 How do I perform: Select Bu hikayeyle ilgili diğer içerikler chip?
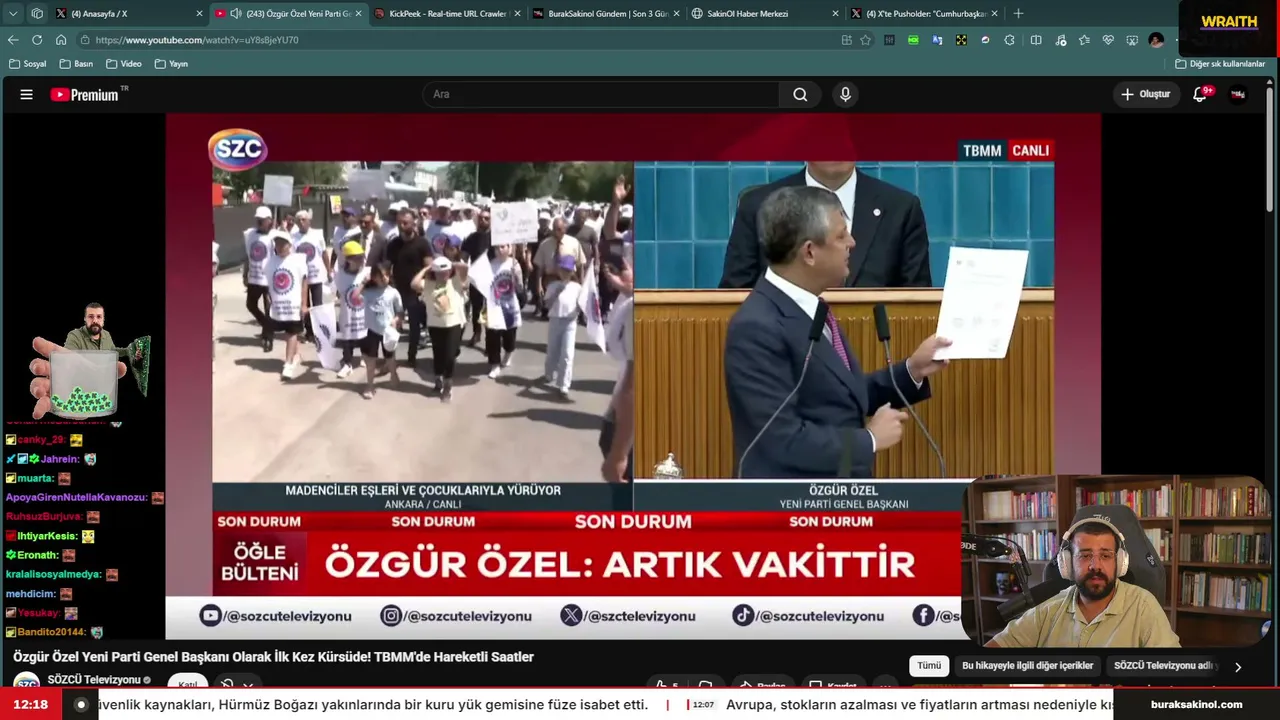coord(1027,666)
